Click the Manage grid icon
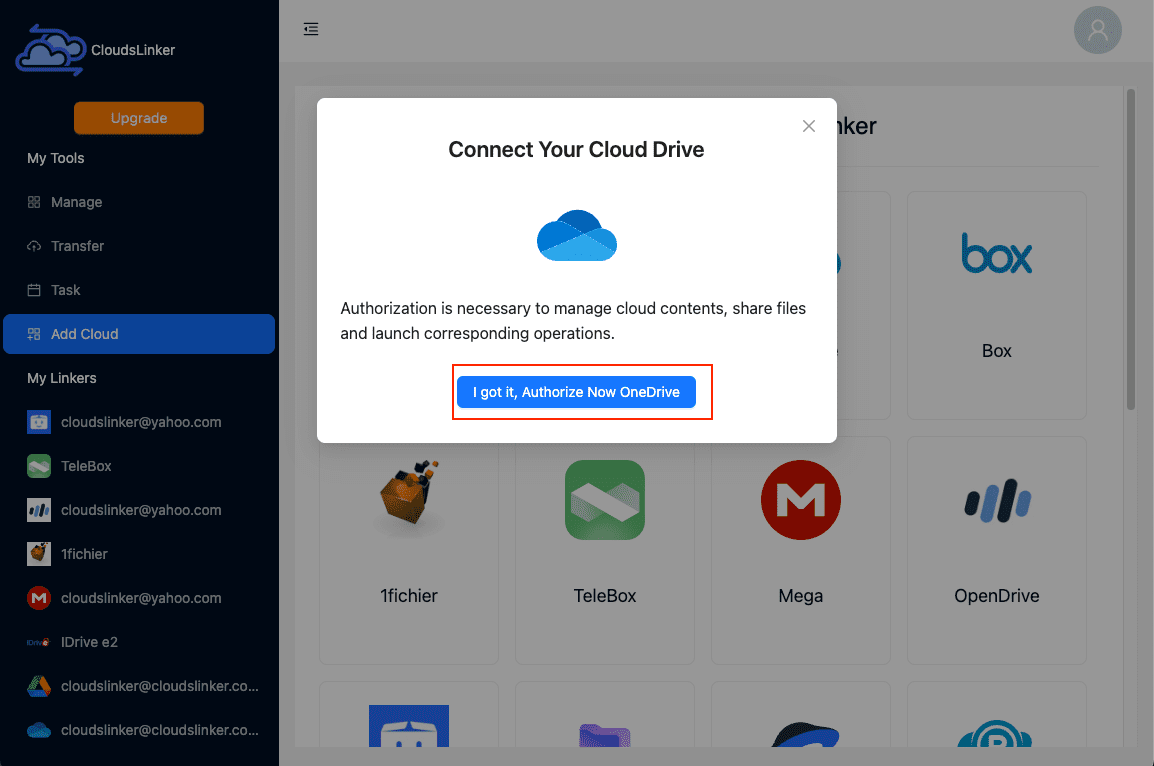1154x766 pixels. 34,202
